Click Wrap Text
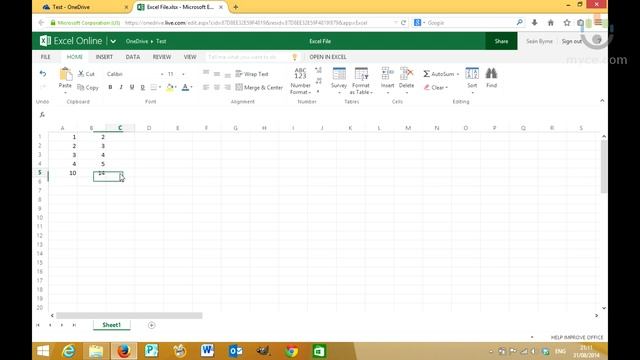This screenshot has height=360, width=640. (x=252, y=74)
